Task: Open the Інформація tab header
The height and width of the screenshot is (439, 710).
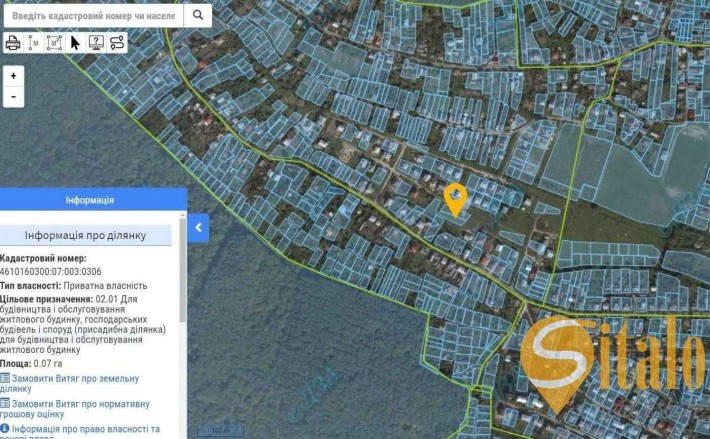Action: (x=90, y=200)
